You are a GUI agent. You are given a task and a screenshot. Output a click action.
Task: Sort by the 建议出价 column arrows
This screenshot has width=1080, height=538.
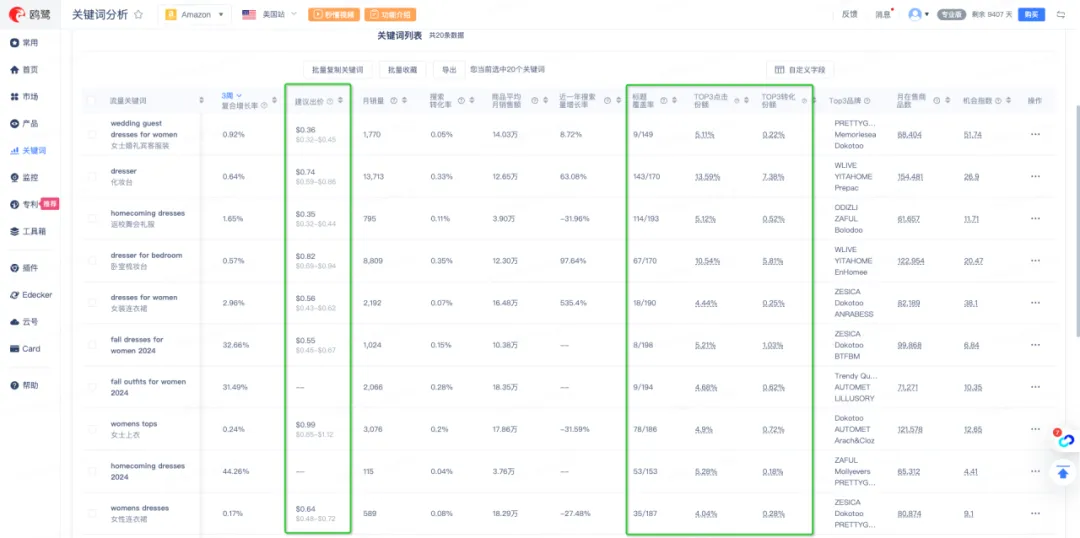(x=340, y=101)
